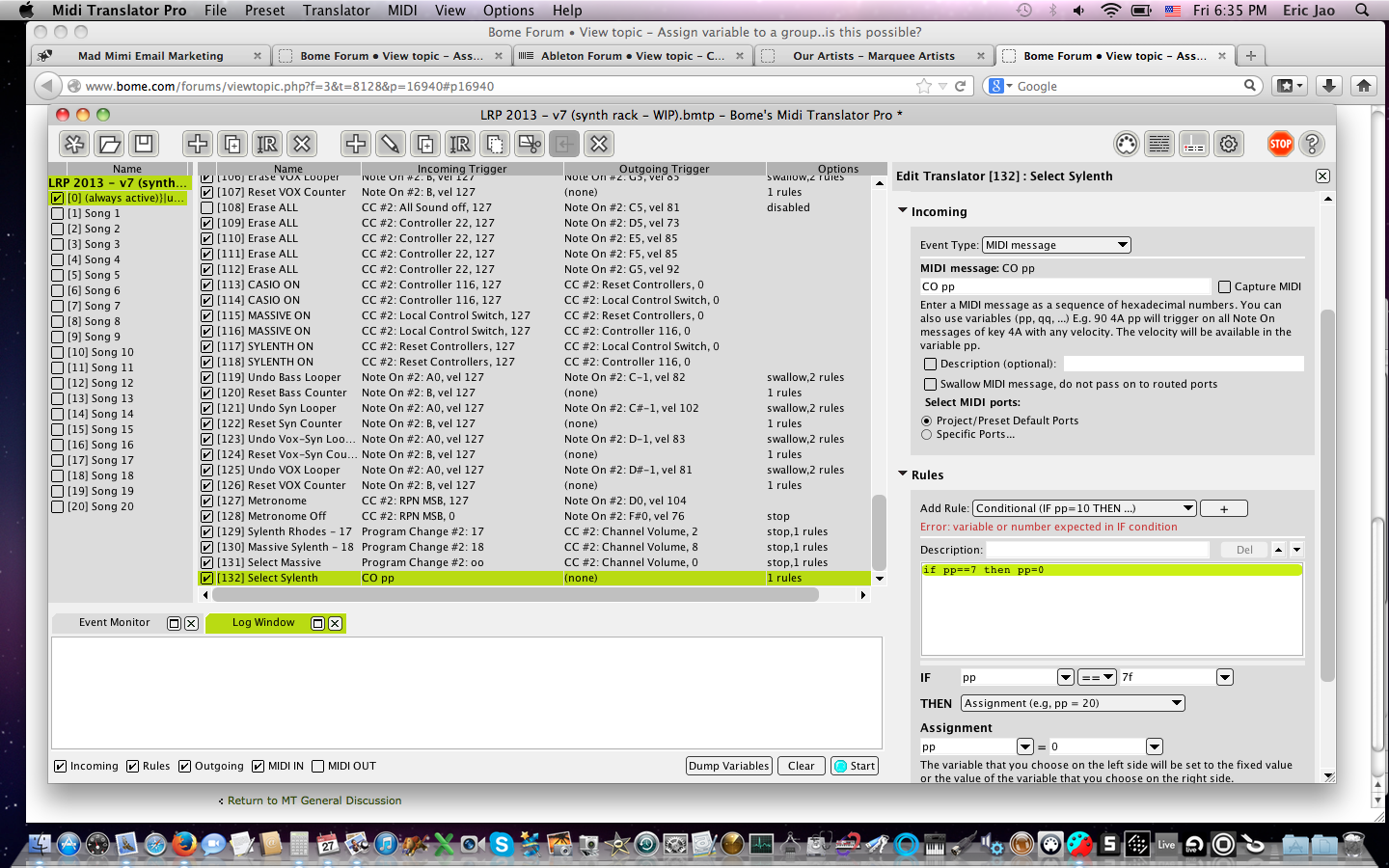Open settings with the gear icon
This screenshot has height=868, width=1389.
(1228, 144)
